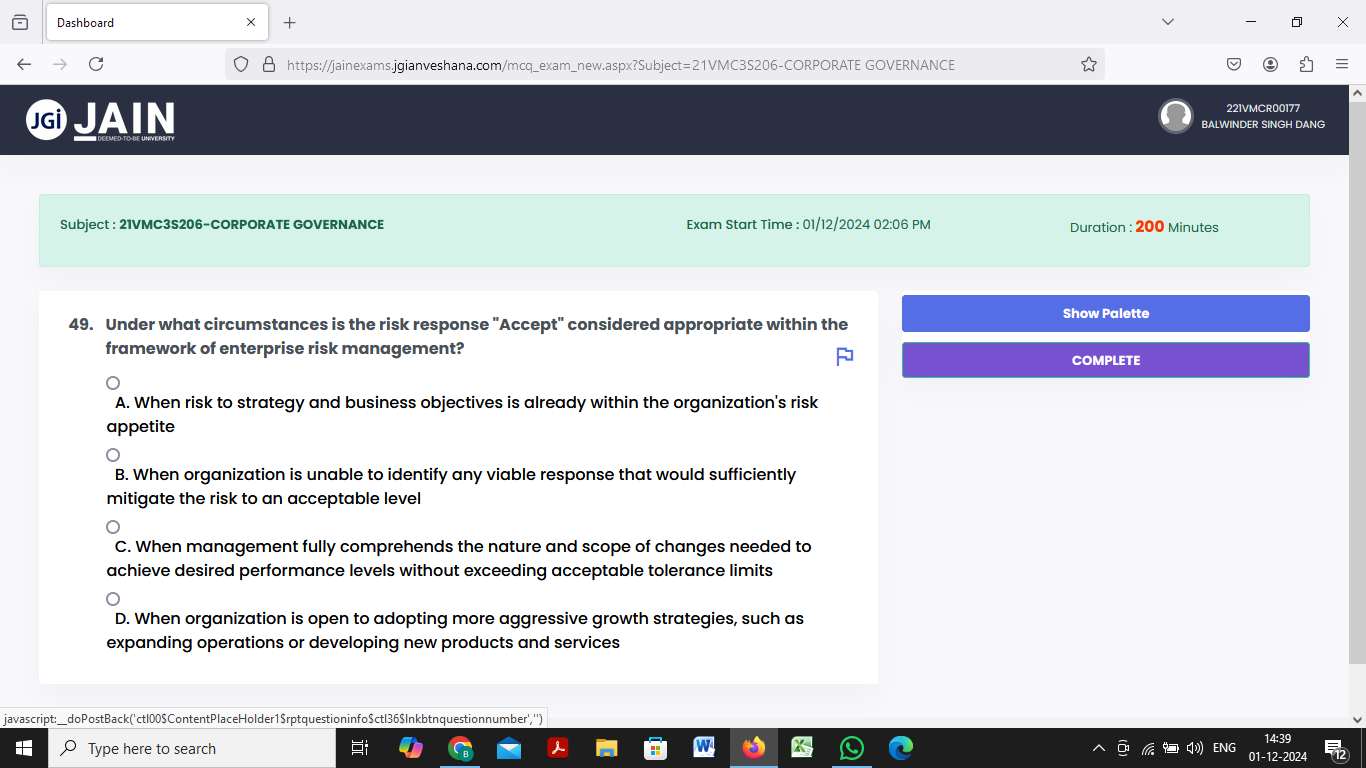This screenshot has width=1366, height=768.
Task: Click the Show Palette button
Action: point(1105,313)
